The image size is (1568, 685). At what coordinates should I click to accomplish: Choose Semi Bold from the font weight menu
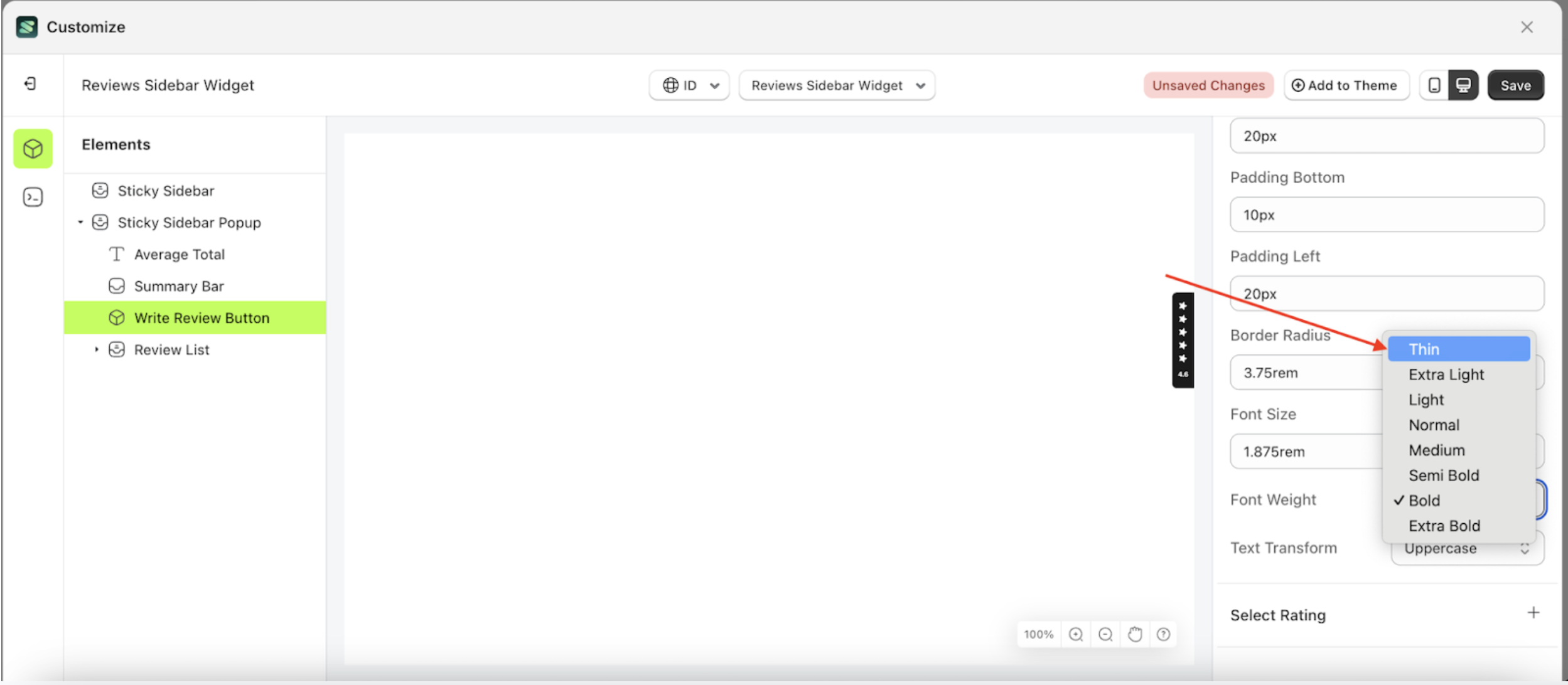coord(1443,475)
